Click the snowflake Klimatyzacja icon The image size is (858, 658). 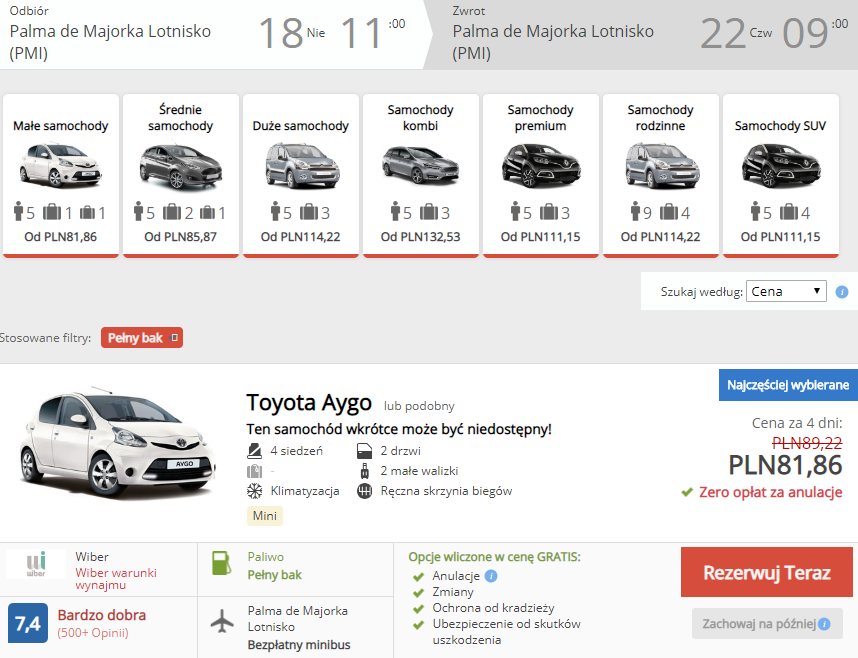click(254, 491)
